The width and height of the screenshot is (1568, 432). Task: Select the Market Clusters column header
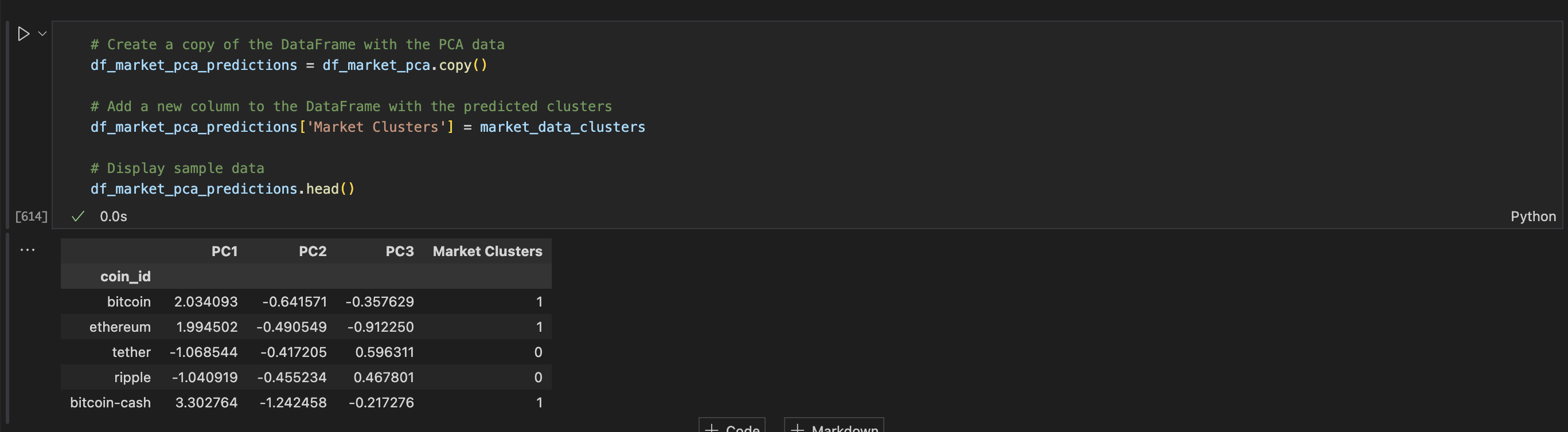pos(487,251)
